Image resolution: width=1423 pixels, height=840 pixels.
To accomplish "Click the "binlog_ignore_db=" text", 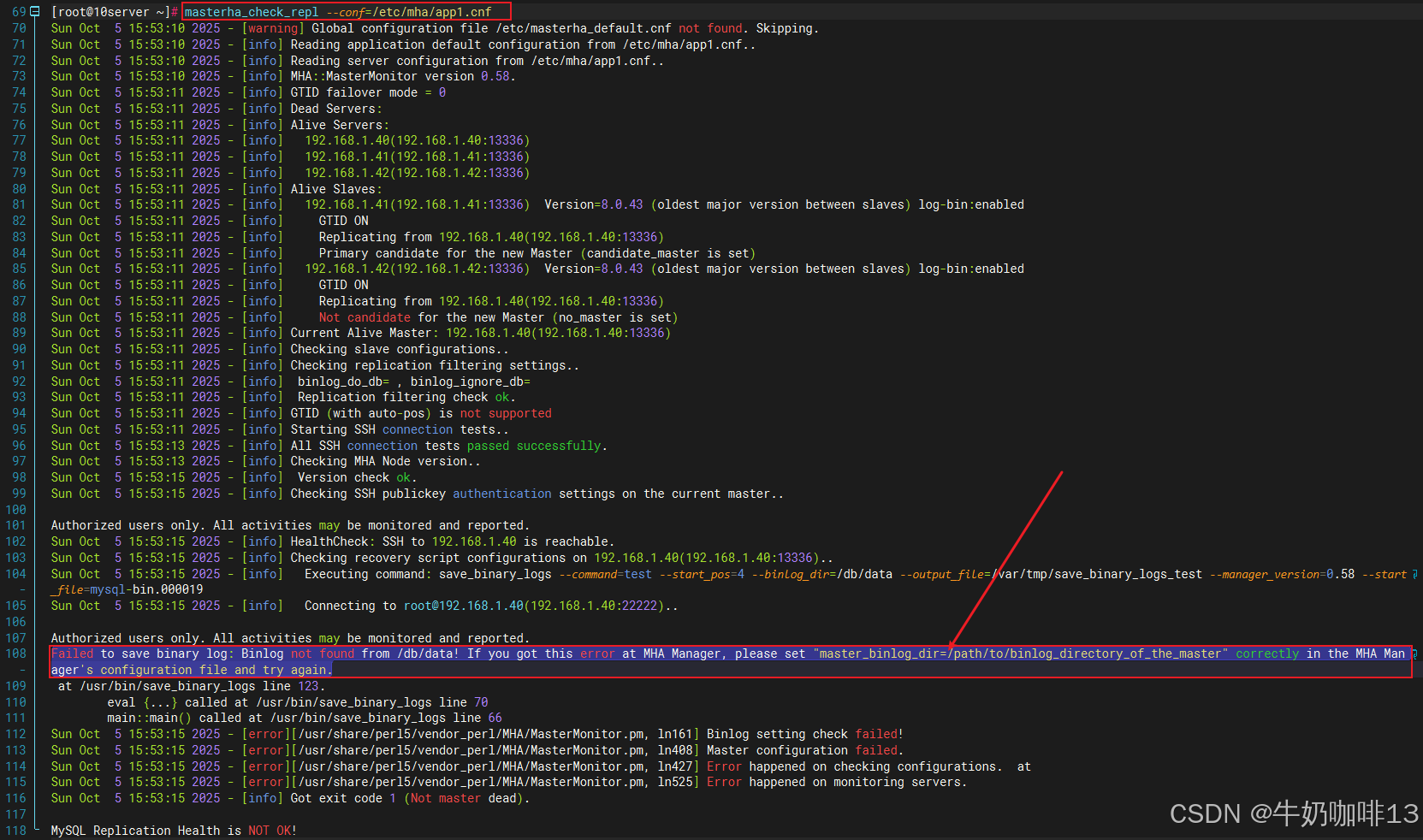I will click(x=471, y=382).
